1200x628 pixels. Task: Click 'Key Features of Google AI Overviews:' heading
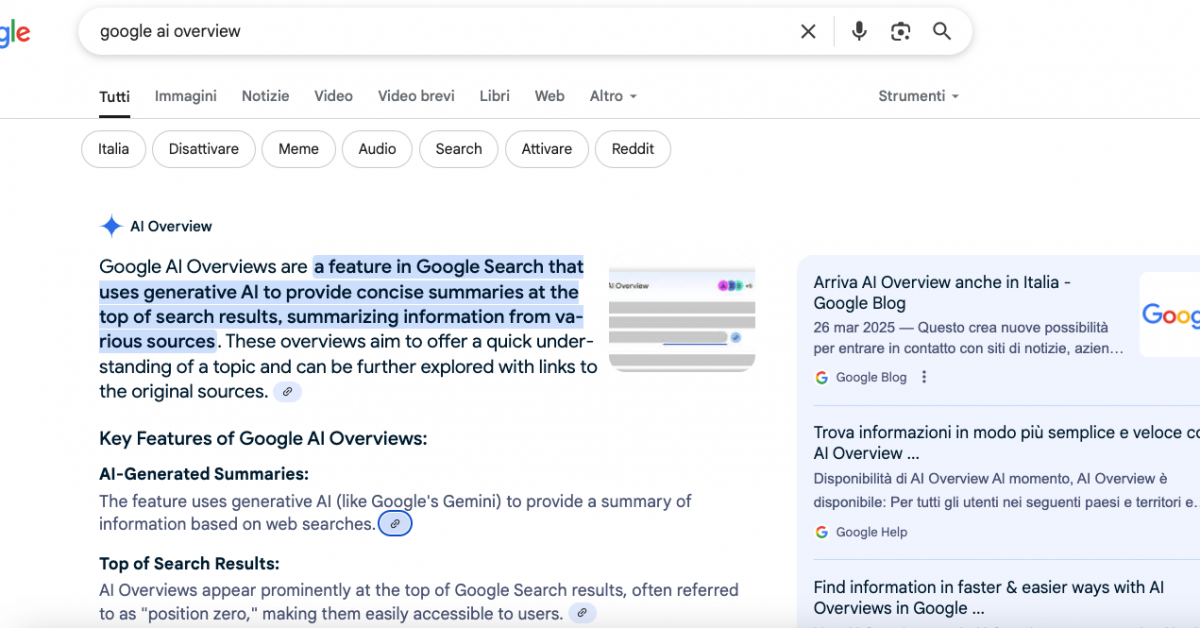pos(263,438)
